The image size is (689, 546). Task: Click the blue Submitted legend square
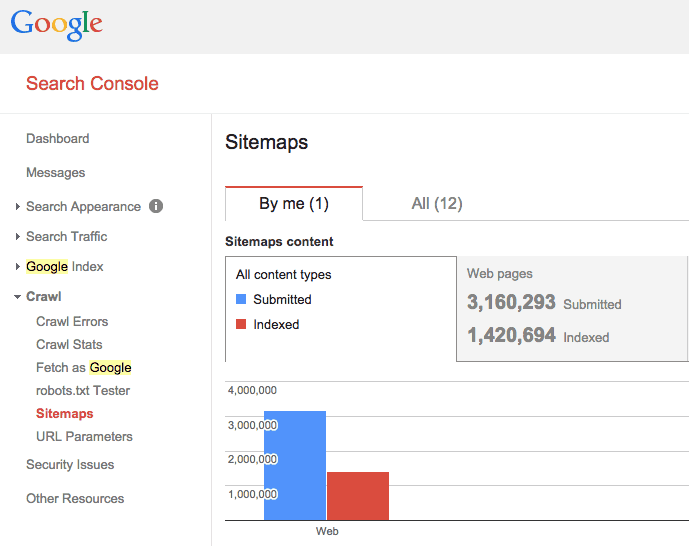[x=241, y=299]
